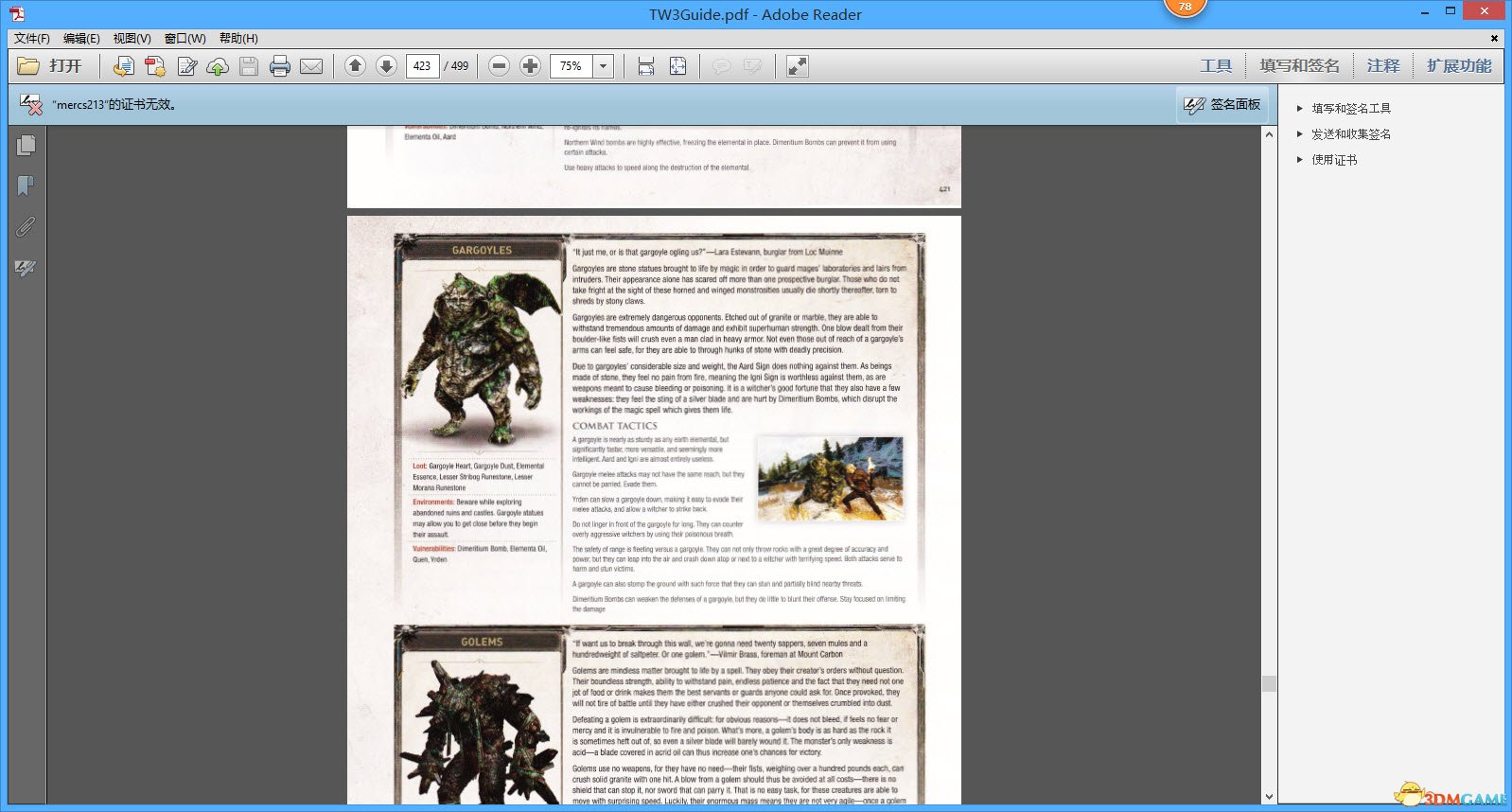This screenshot has height=812, width=1512.
Task: Click the edit/sign document icon
Action: click(x=187, y=66)
